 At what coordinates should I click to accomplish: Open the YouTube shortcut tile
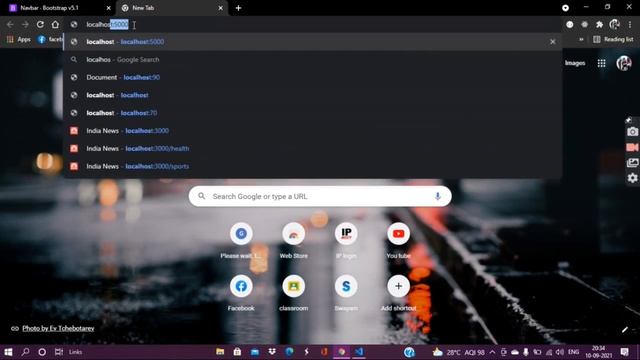[398, 240]
